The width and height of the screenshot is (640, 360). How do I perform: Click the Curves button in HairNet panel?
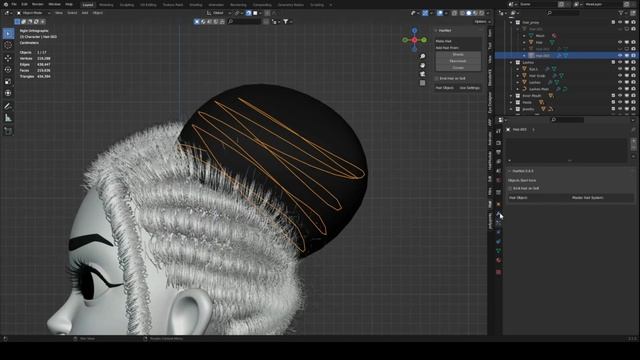coord(458,67)
